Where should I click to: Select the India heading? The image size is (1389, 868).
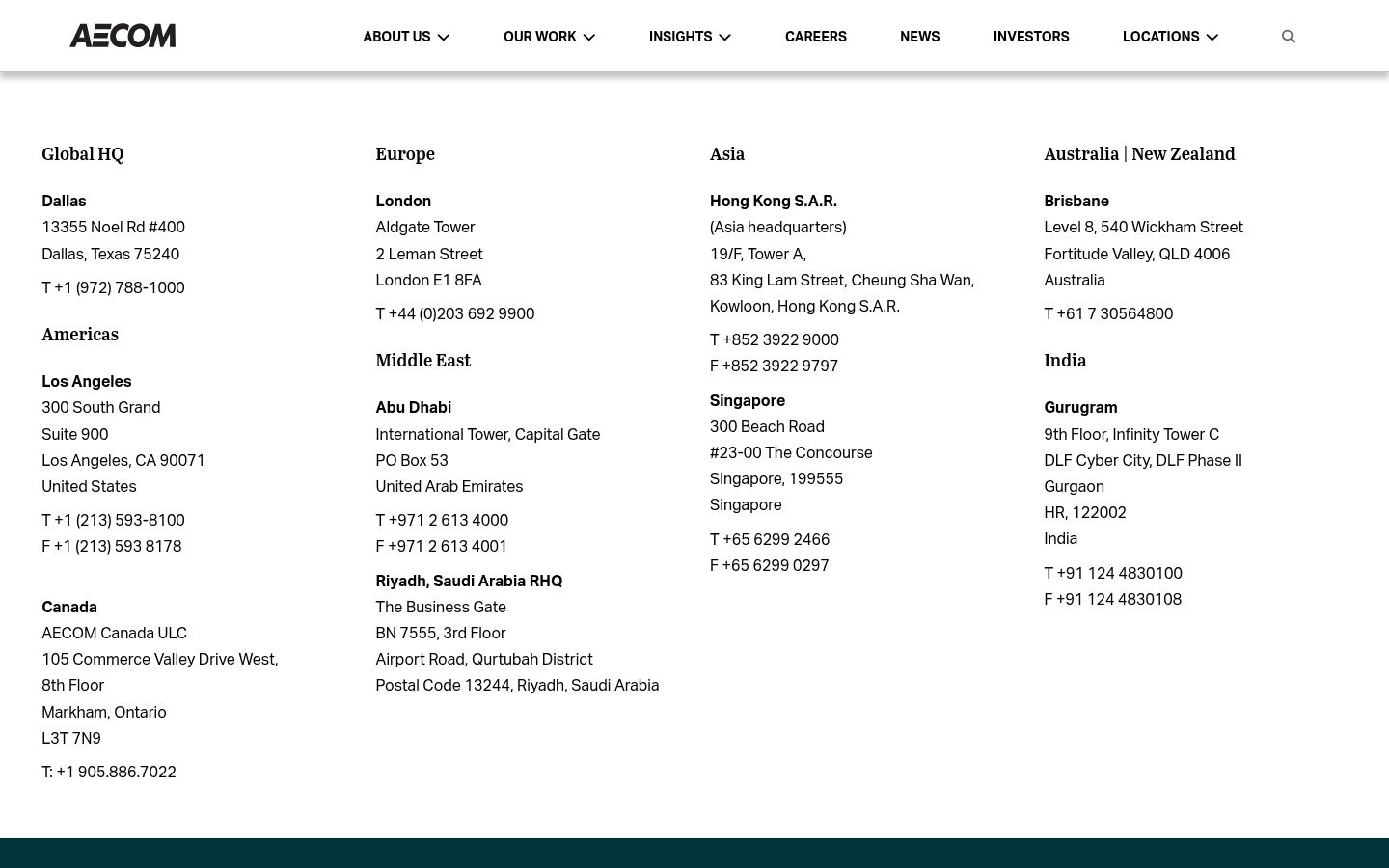[x=1065, y=360]
